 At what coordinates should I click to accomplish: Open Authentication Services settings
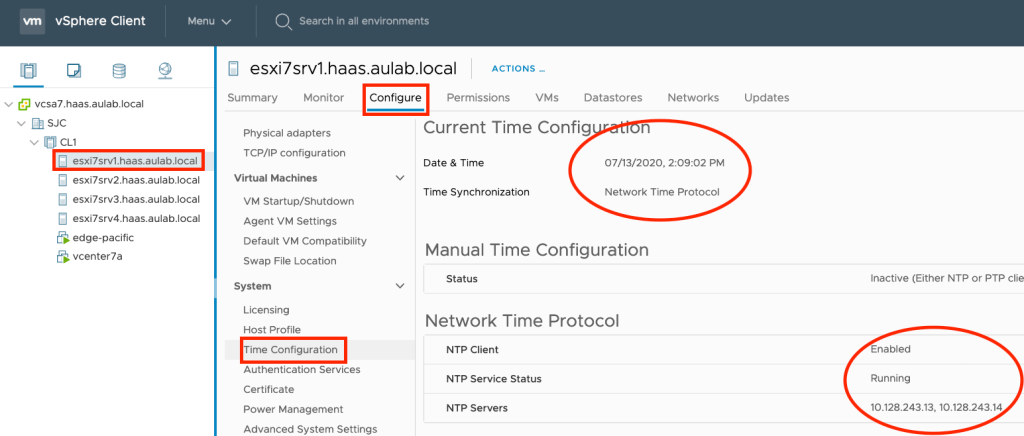(301, 370)
